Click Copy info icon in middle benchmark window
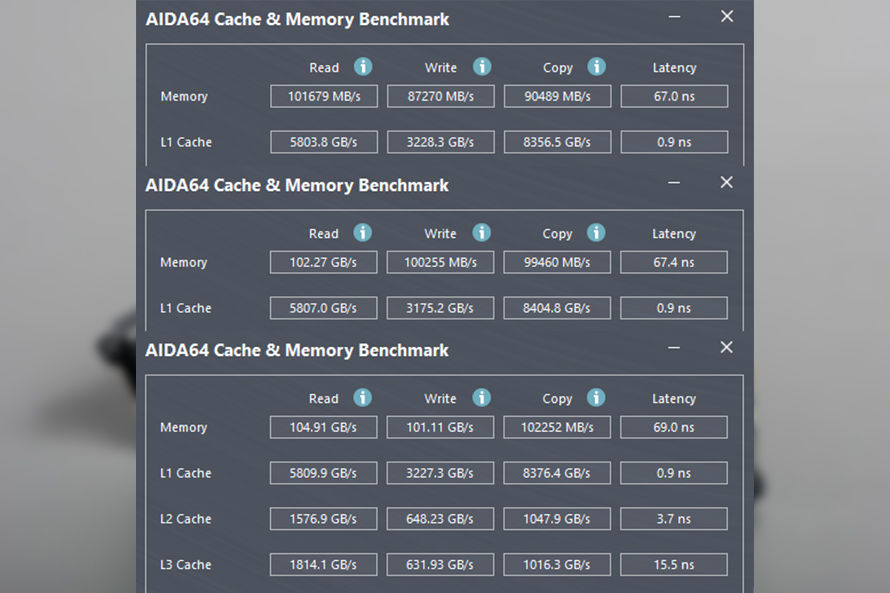Screen dimensions: 890x593 [x=595, y=233]
